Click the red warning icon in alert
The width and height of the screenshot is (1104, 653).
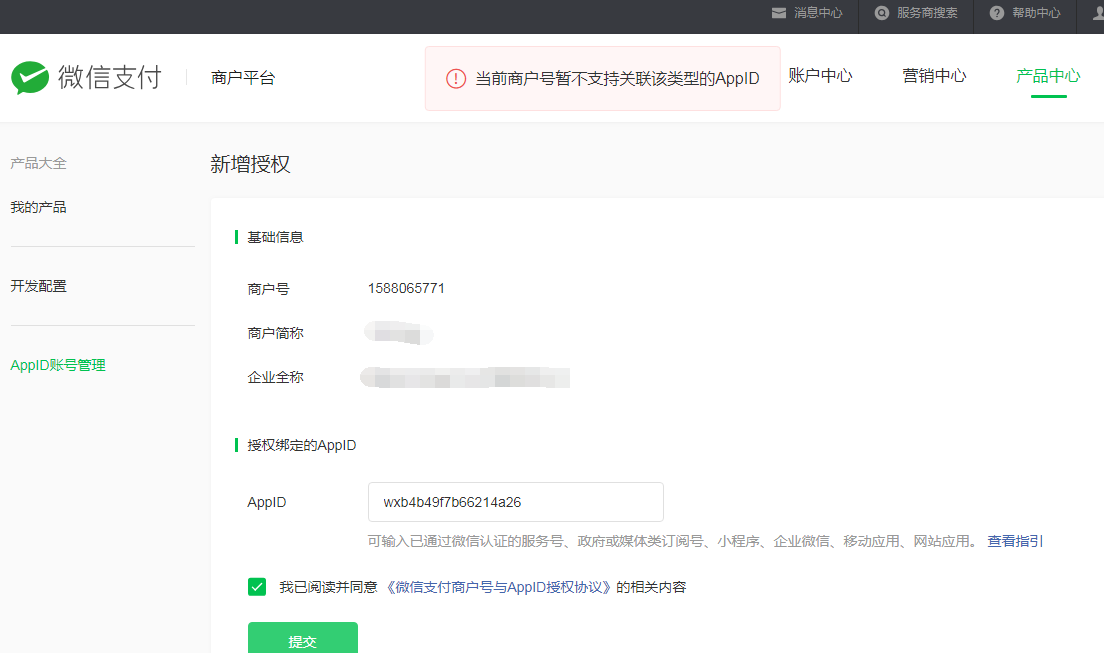[x=456, y=79]
